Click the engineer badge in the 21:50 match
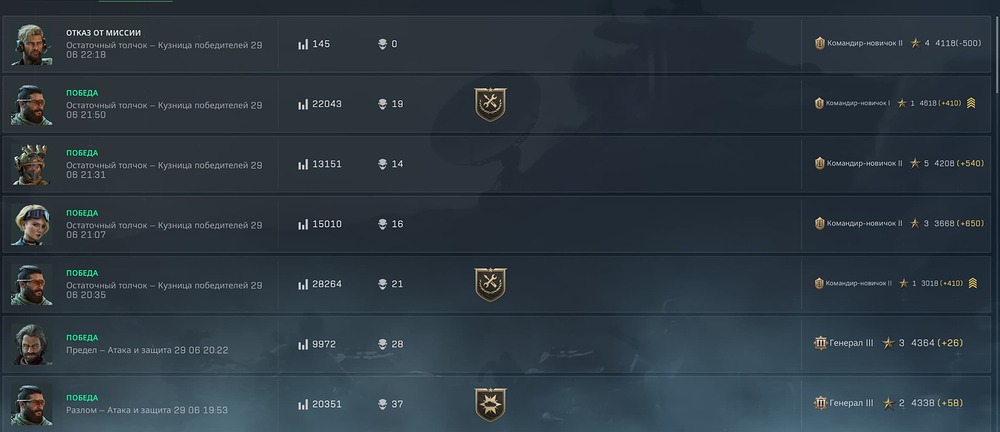Screen dimensions: 1000x432 tap(490, 105)
